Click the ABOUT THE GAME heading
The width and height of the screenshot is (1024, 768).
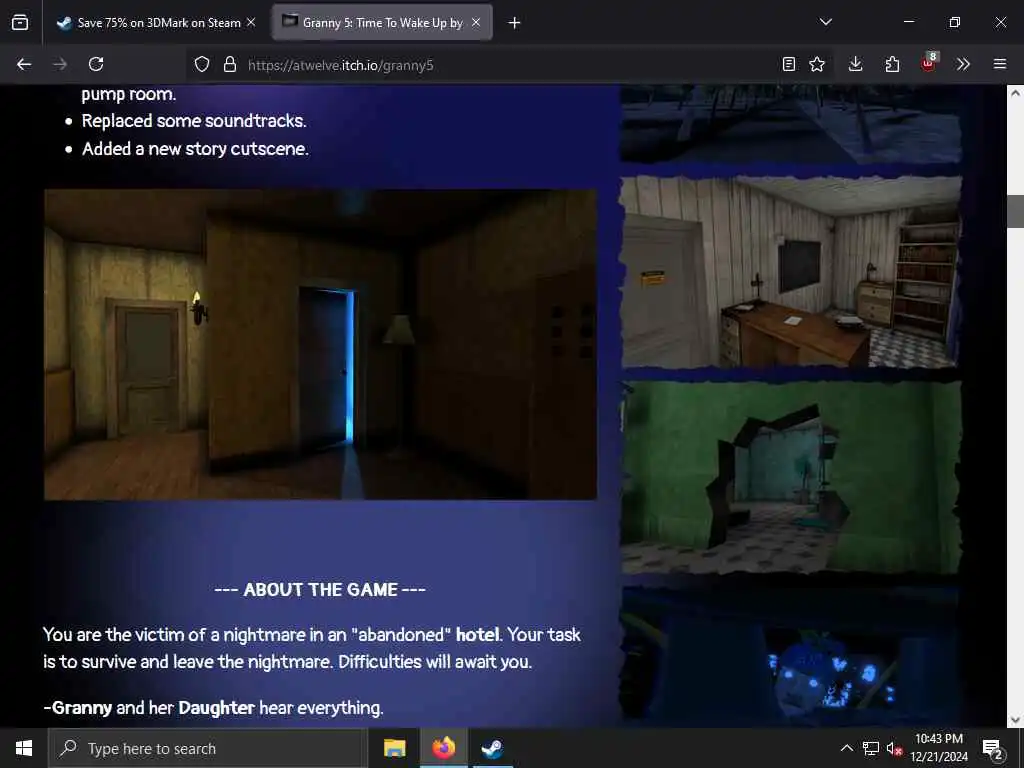[320, 590]
